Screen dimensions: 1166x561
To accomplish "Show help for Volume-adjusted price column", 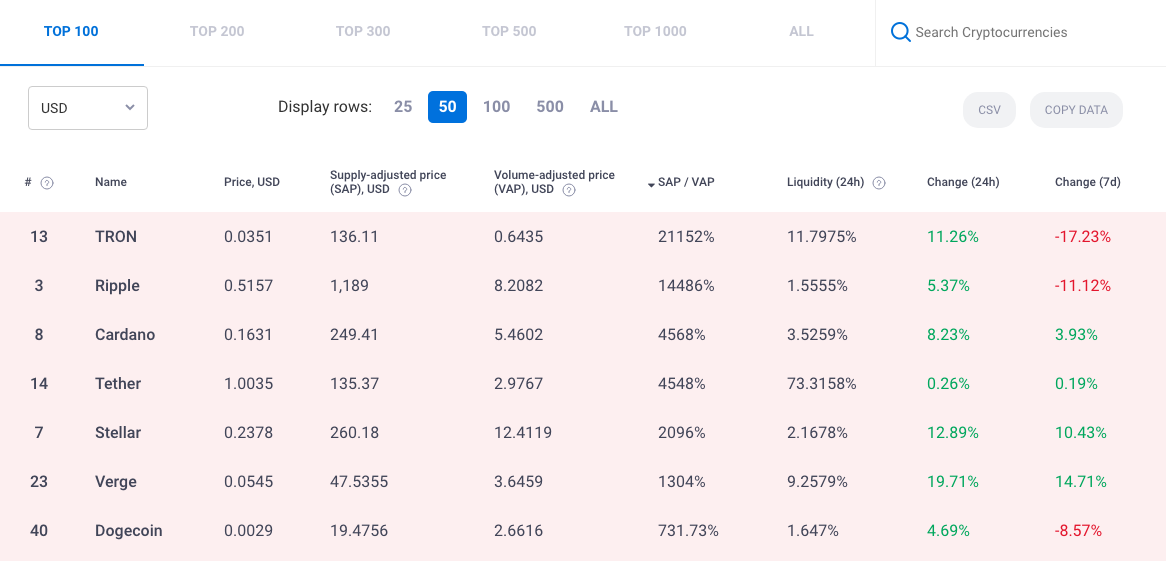I will [569, 190].
